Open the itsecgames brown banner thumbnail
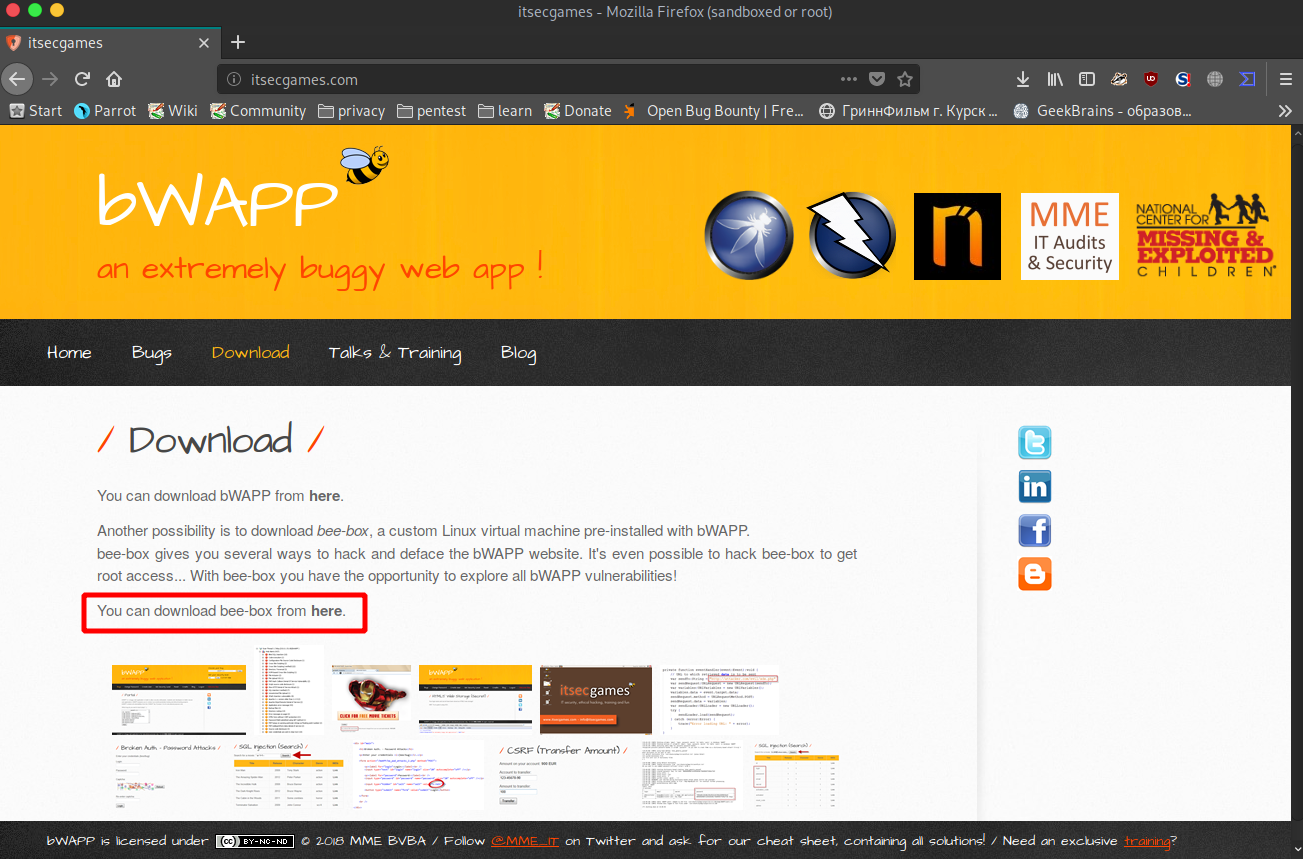1303x859 pixels. (596, 700)
